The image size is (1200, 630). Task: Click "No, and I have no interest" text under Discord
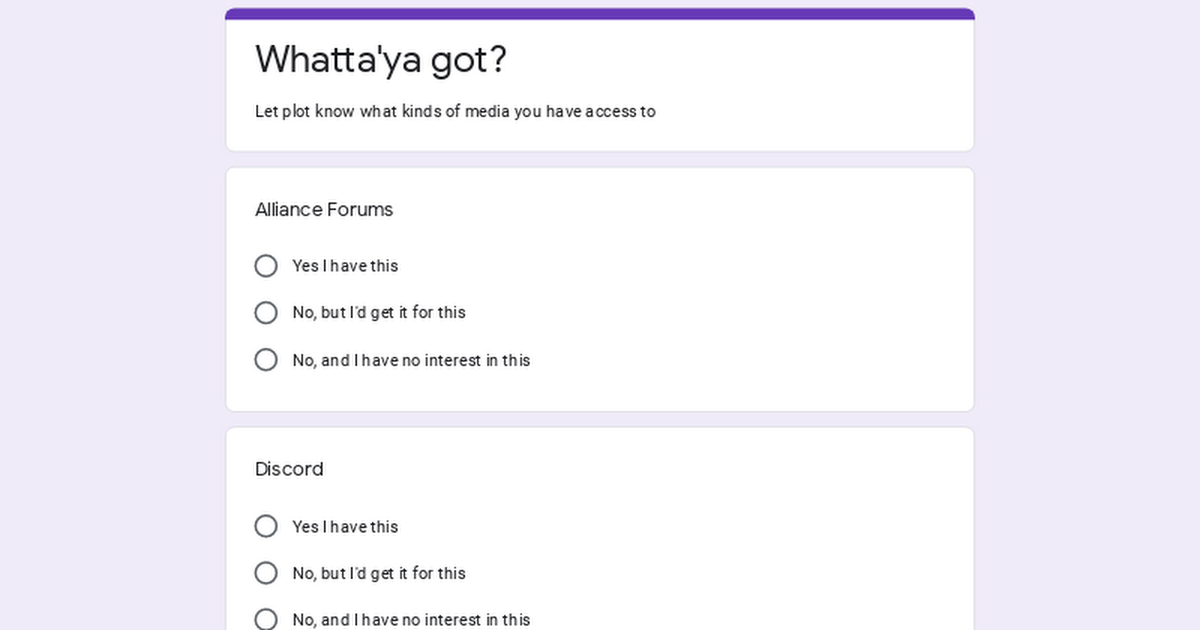(411, 620)
